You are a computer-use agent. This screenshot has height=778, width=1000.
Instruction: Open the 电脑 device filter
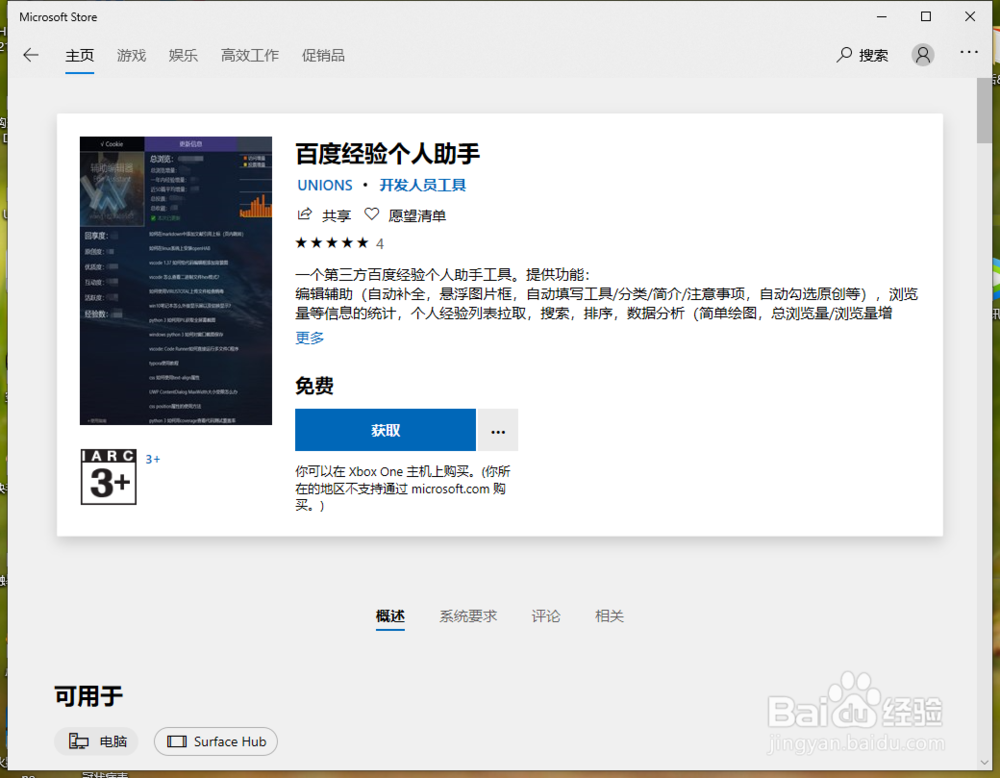96,741
